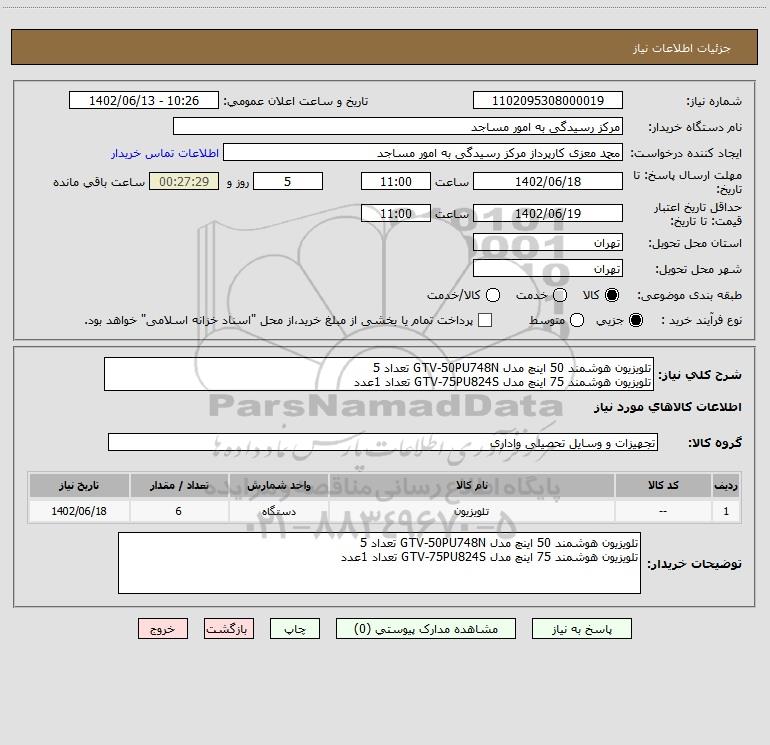Click buyer notes text area
This screenshot has height=745, width=770.
point(379,563)
